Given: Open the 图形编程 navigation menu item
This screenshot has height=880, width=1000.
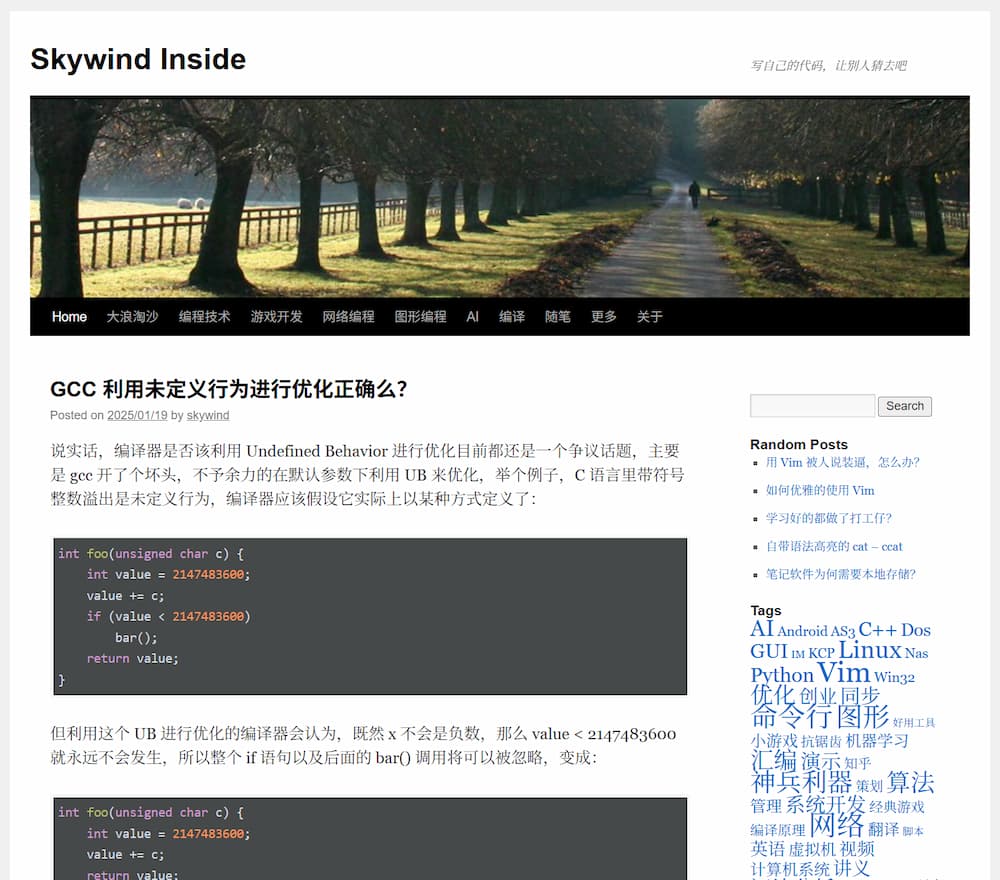Looking at the screenshot, I should 420,317.
